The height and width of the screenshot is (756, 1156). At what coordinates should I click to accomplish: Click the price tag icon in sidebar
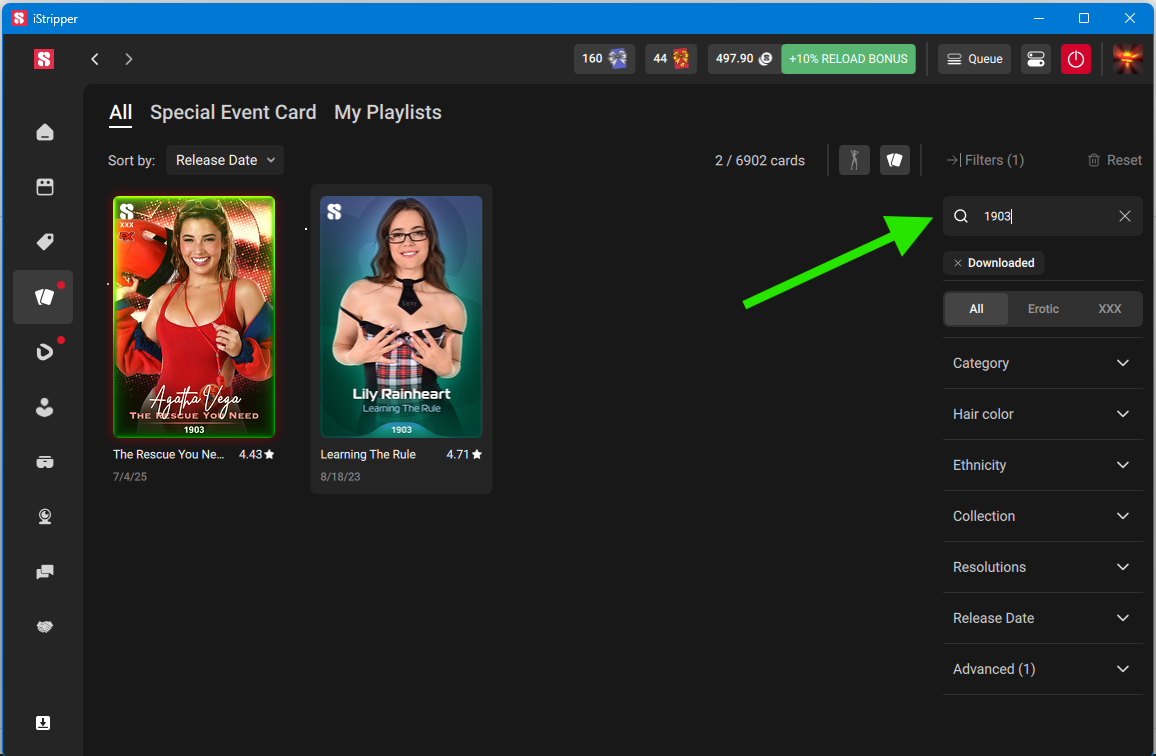pos(44,242)
